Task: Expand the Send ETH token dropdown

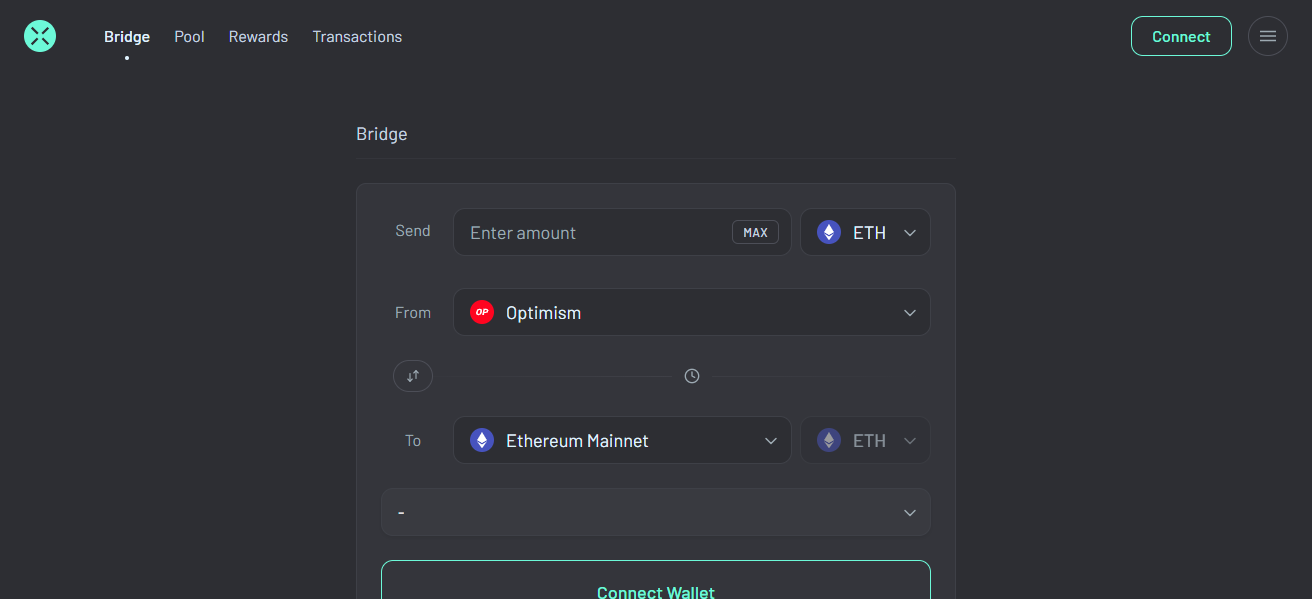Action: (865, 232)
